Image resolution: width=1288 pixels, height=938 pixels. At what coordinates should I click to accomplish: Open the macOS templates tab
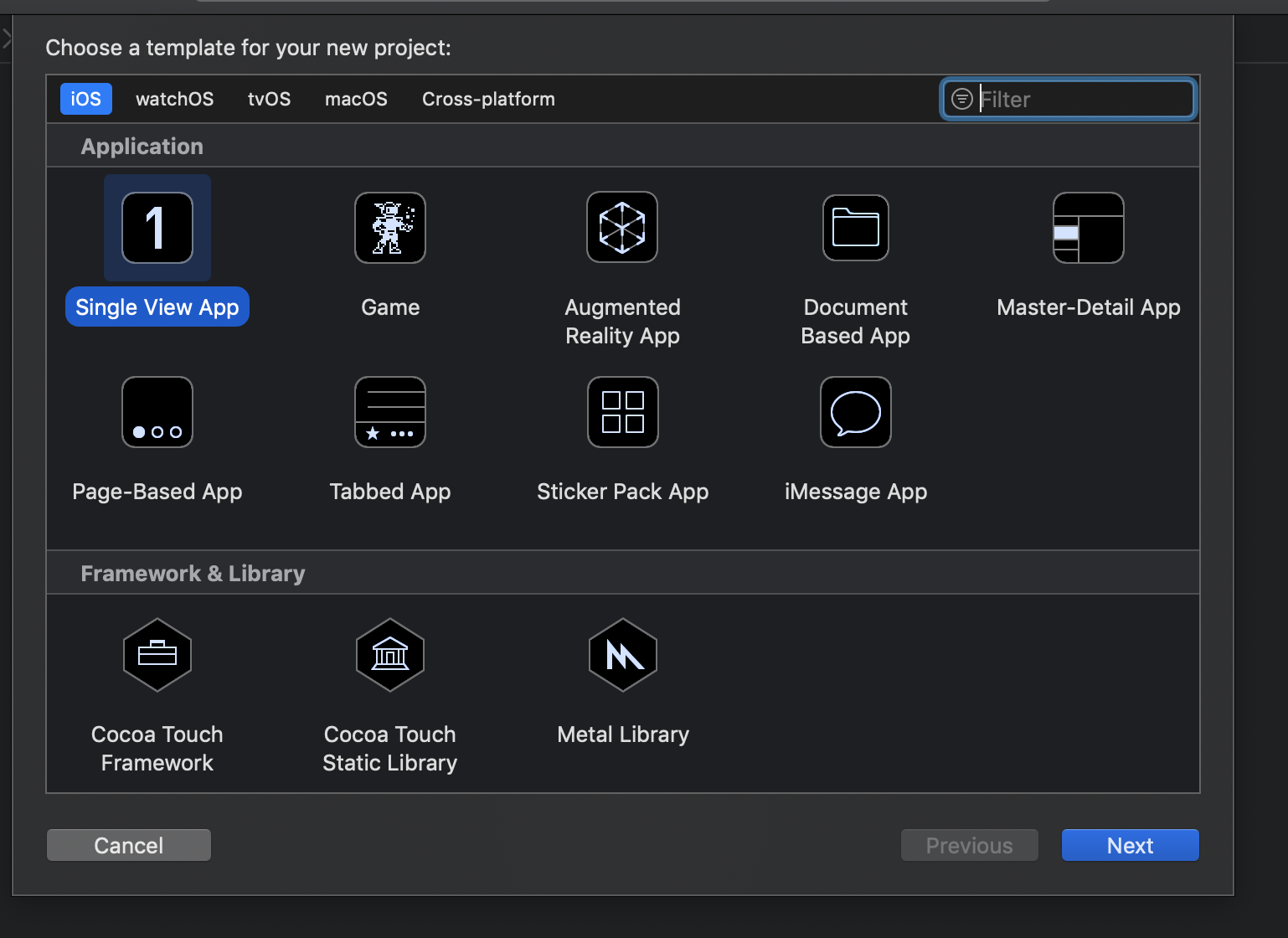(356, 98)
